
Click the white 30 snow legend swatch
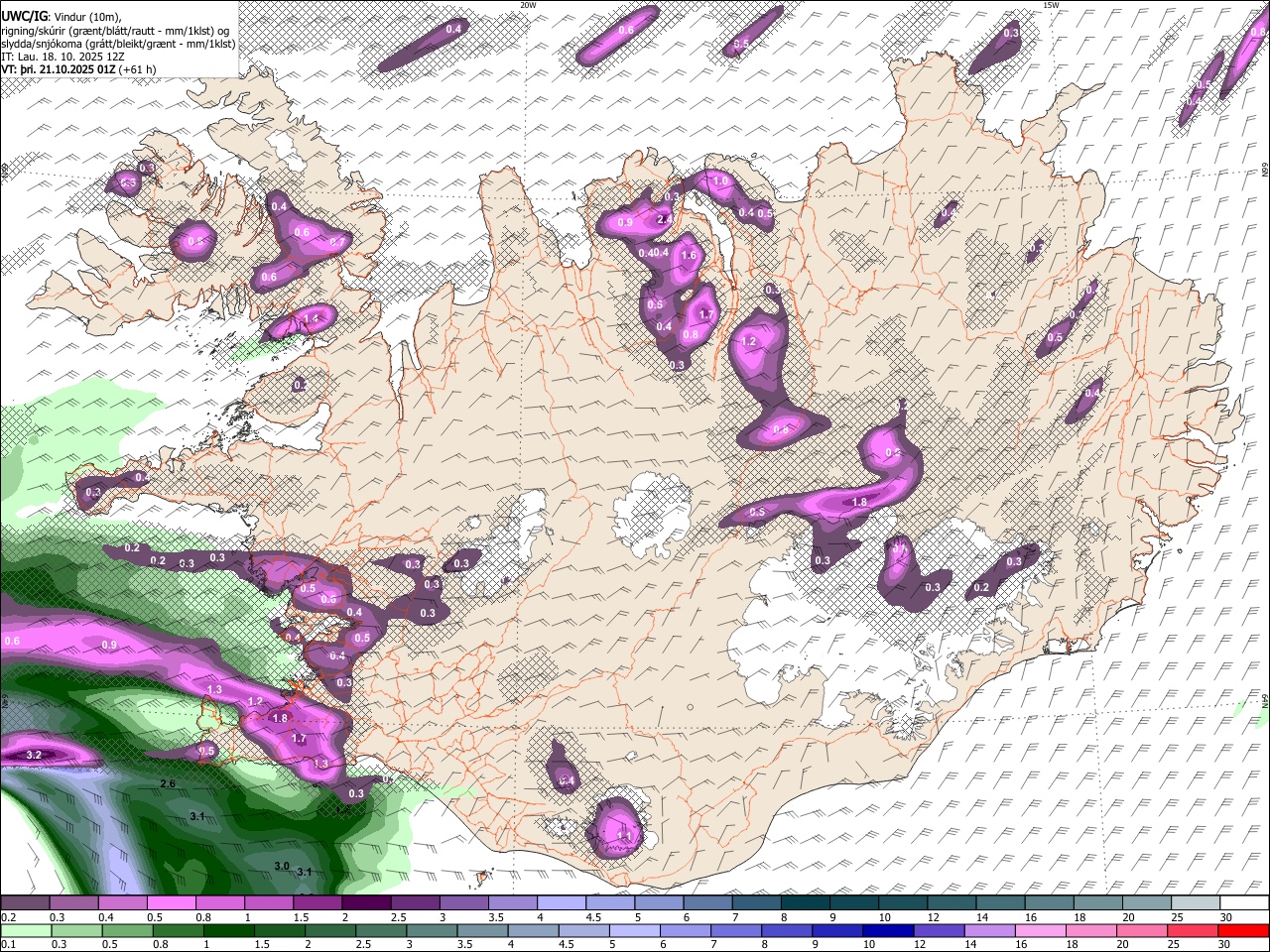pyautogui.click(x=1244, y=904)
